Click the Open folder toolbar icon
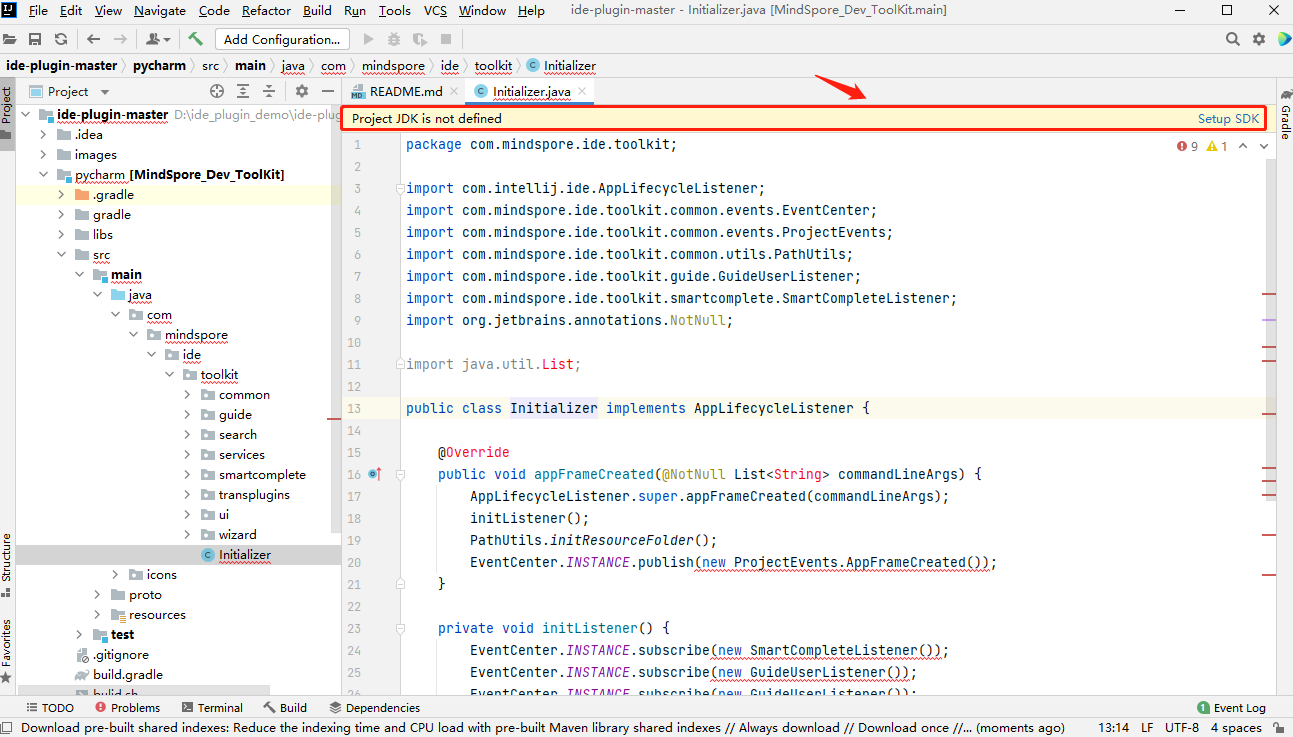The image size is (1293, 737). 10,39
